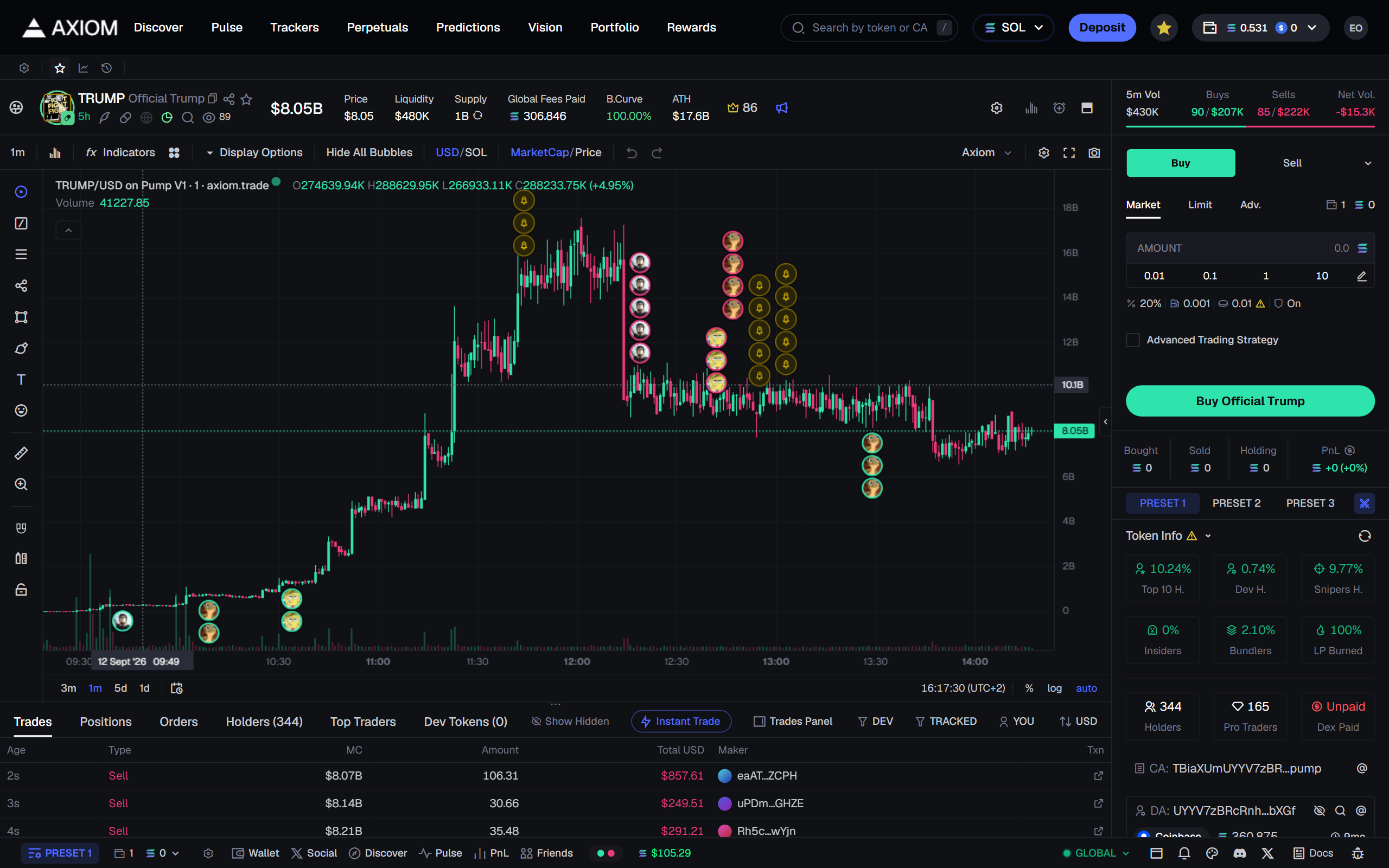
Task: Add TRUMP to watchlist star
Action: pos(246,99)
